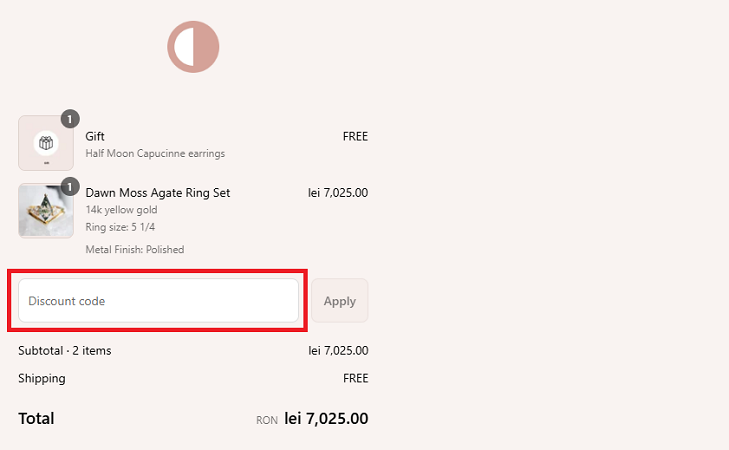Click the half-moon store logo
Viewport: 729px width, 450px height.
[x=193, y=46]
